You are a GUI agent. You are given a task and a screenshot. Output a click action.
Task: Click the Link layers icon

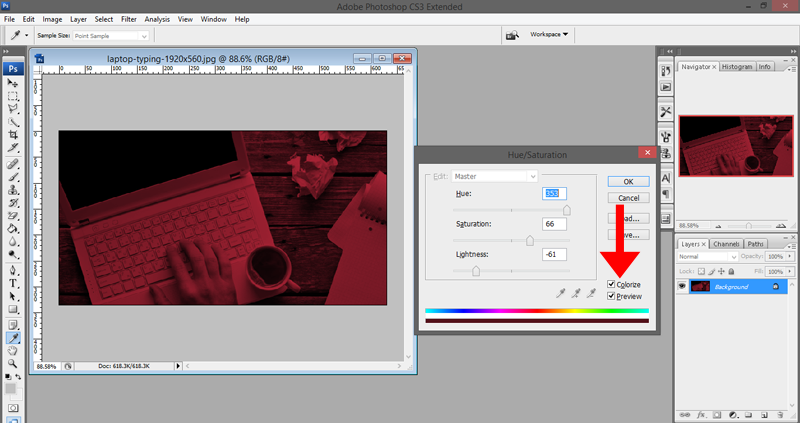tap(685, 415)
